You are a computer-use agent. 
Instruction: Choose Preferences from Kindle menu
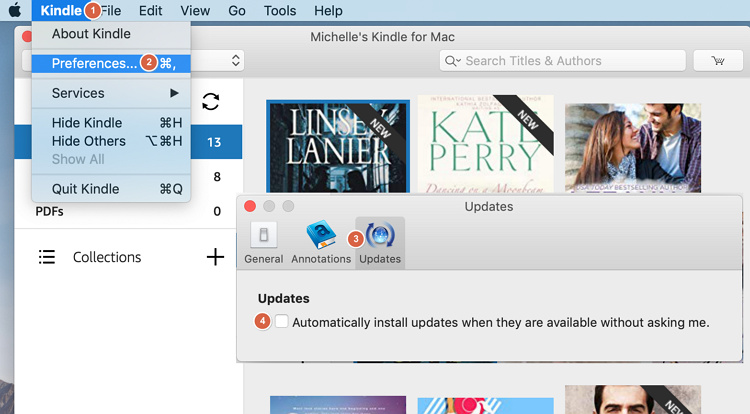coord(94,63)
